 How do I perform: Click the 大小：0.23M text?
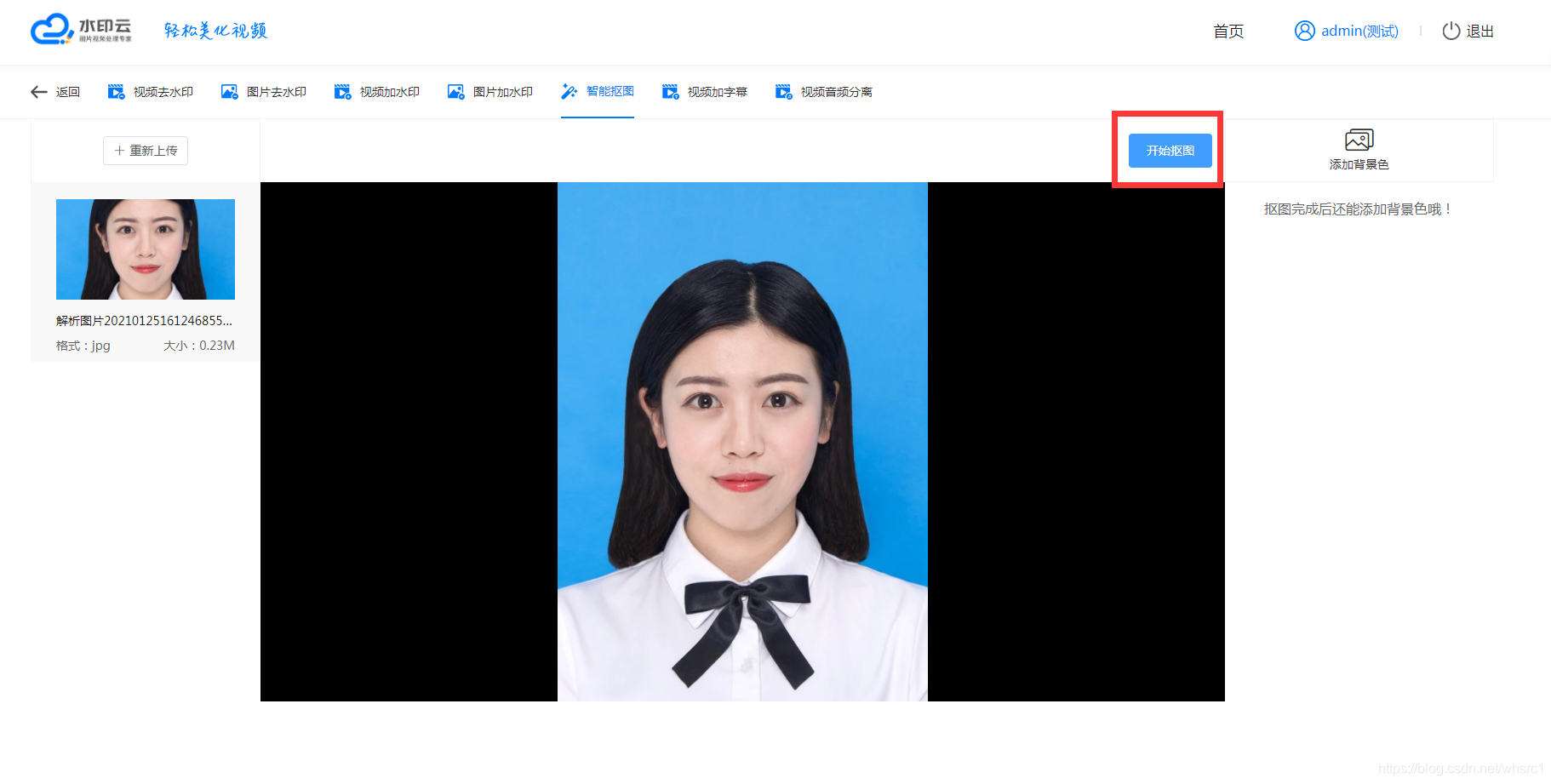[x=199, y=346]
